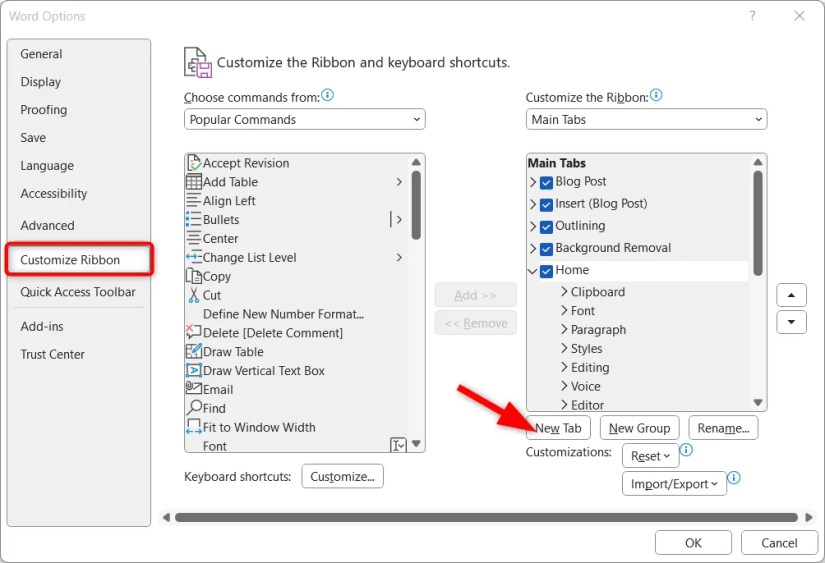Expand the Outlining tab node
The image size is (825, 563).
[x=532, y=226]
